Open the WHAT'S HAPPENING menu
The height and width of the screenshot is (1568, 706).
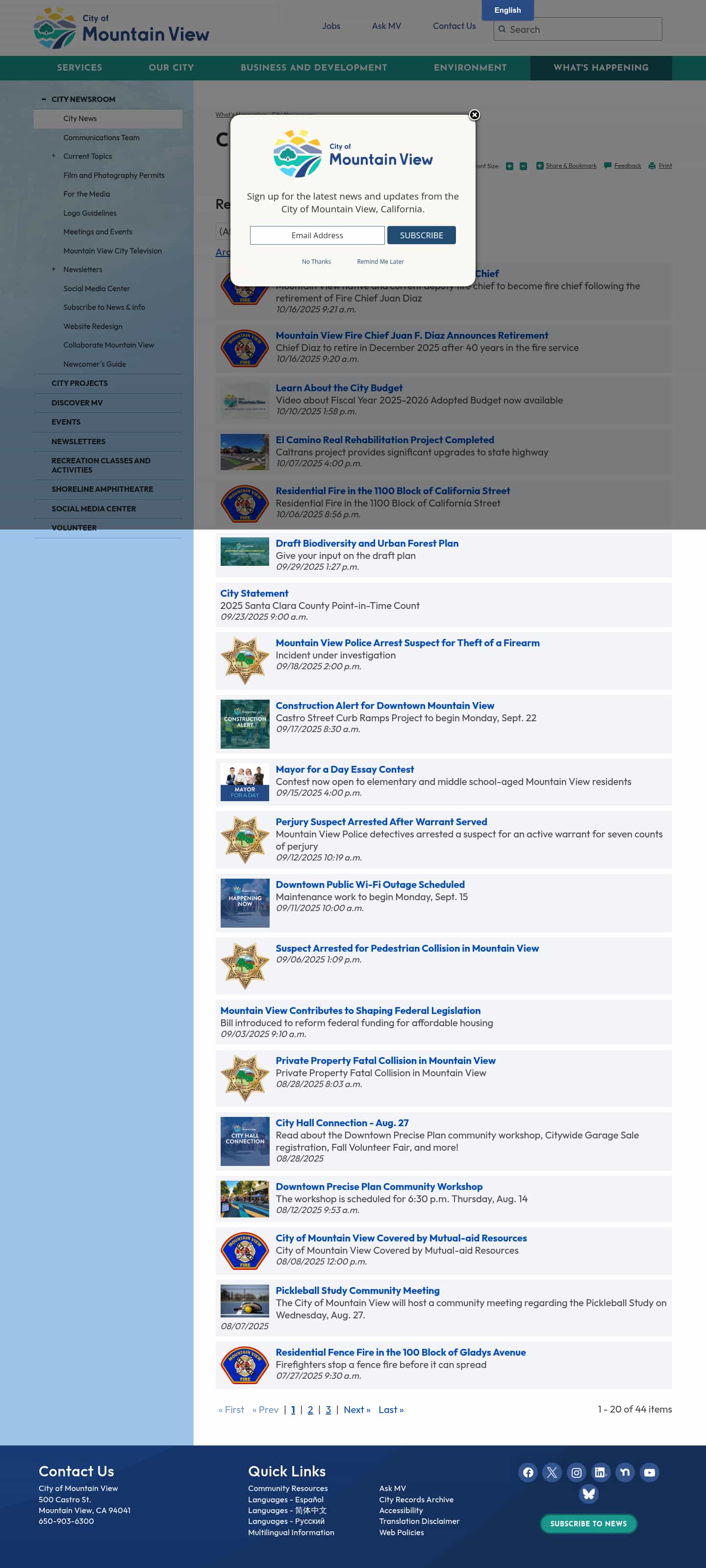[601, 68]
